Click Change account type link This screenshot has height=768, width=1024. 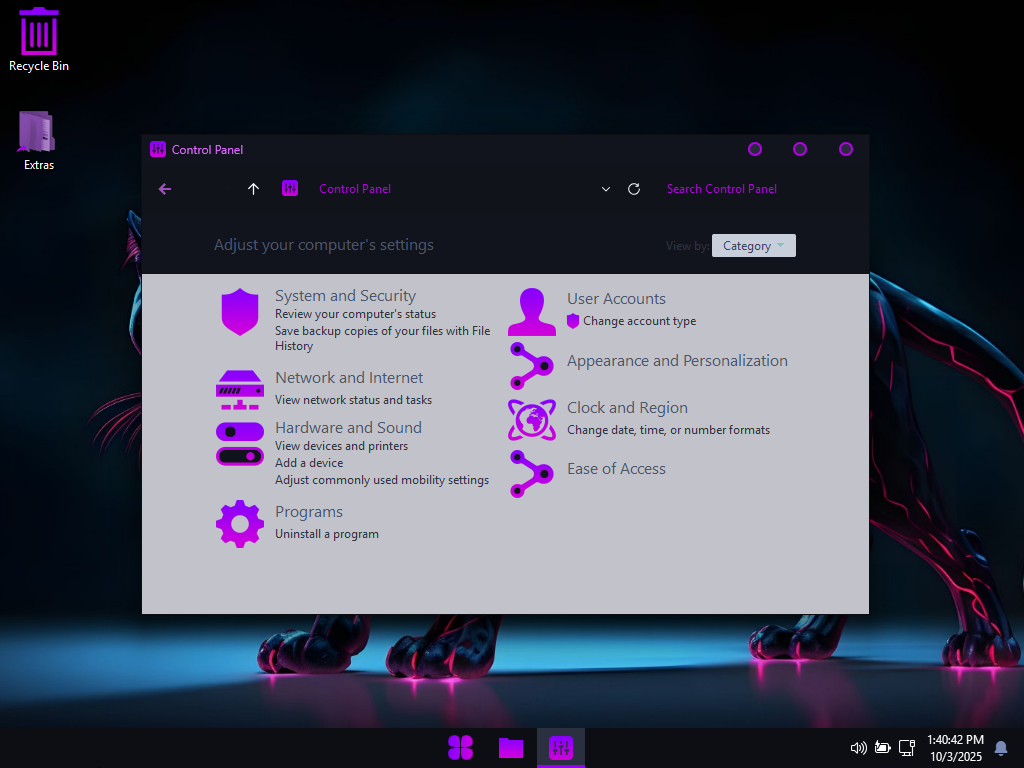639,321
